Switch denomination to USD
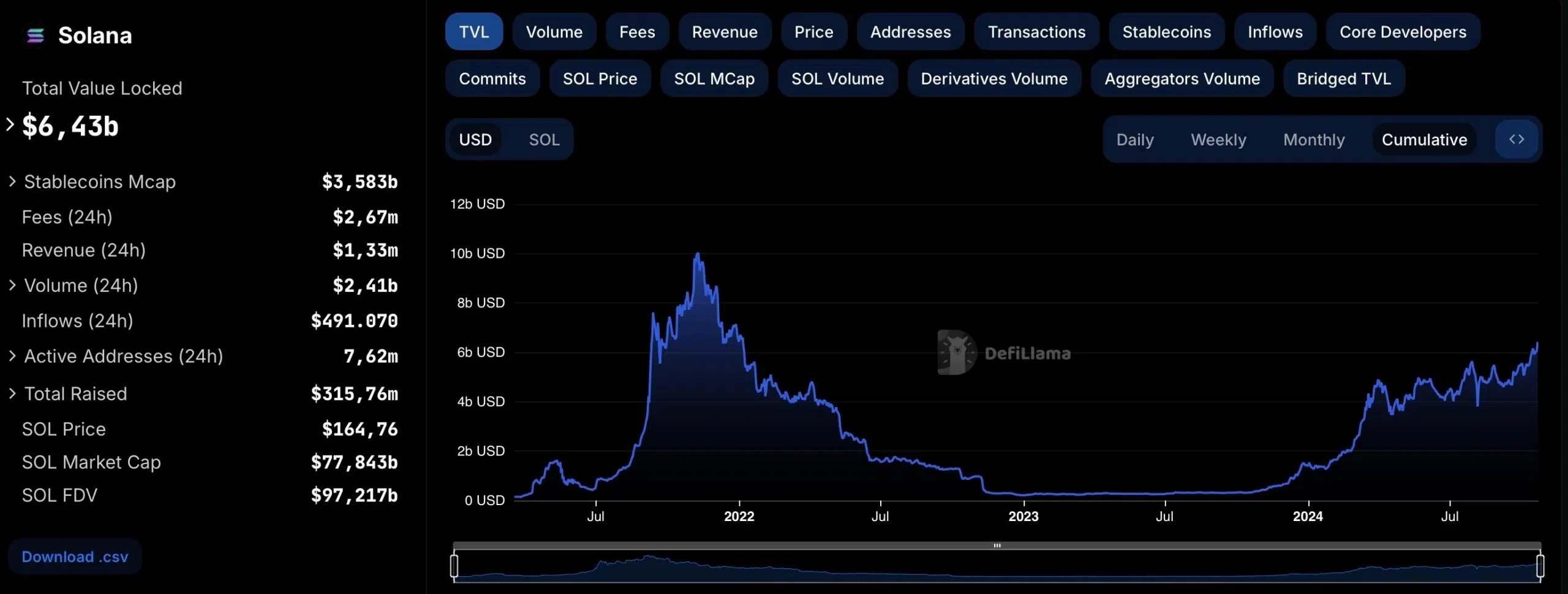 coord(475,140)
